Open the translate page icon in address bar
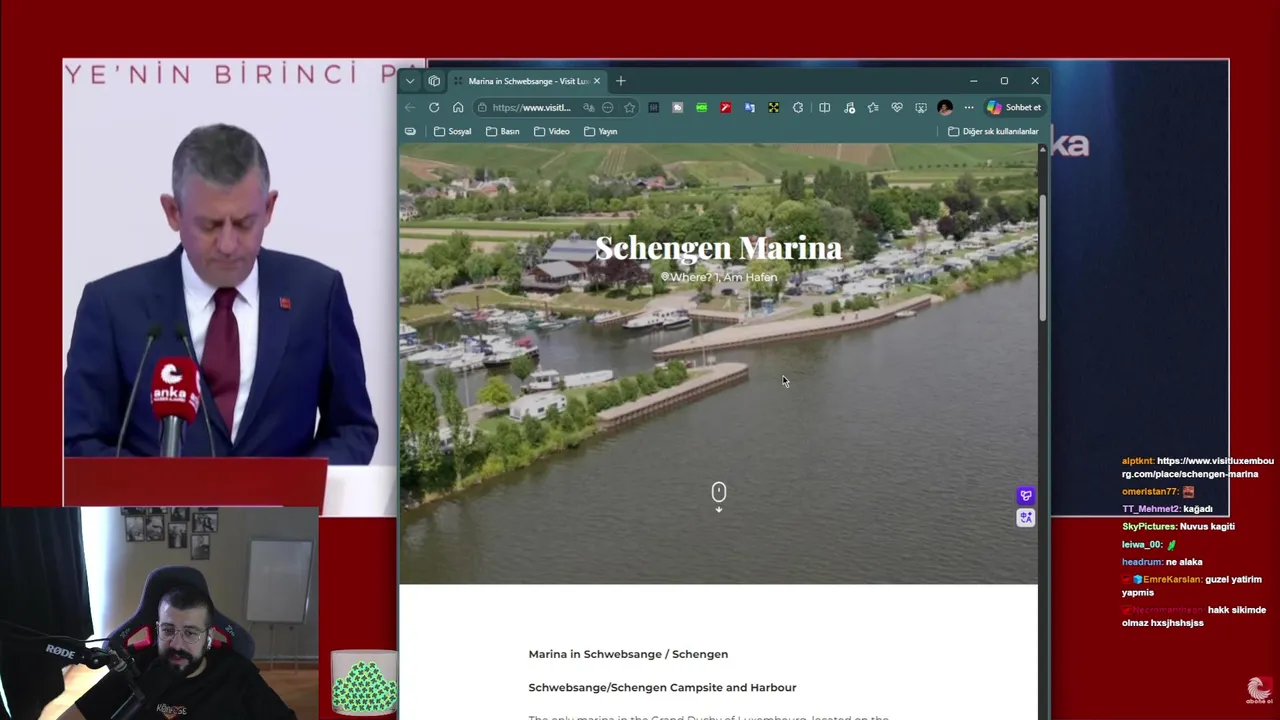The width and height of the screenshot is (1280, 720). click(x=589, y=107)
